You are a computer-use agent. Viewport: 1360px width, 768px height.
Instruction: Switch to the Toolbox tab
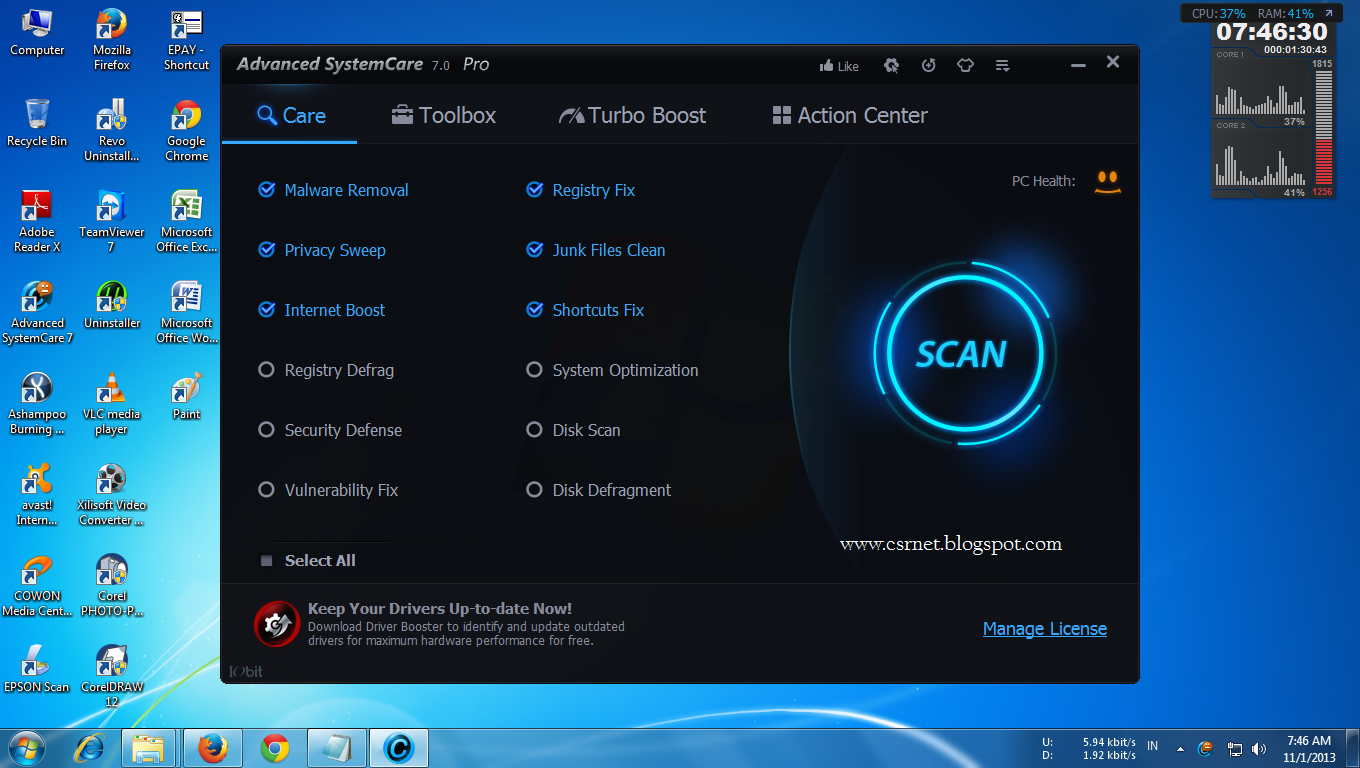[x=444, y=116]
